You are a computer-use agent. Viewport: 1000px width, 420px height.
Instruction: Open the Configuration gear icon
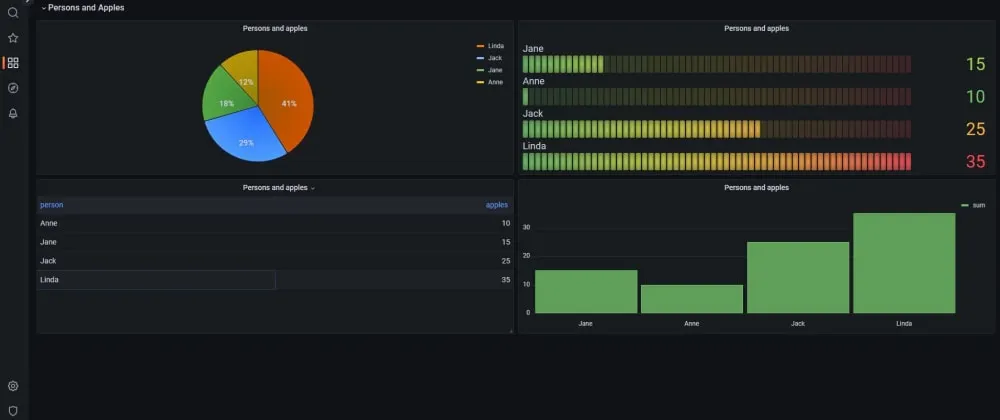(13, 386)
